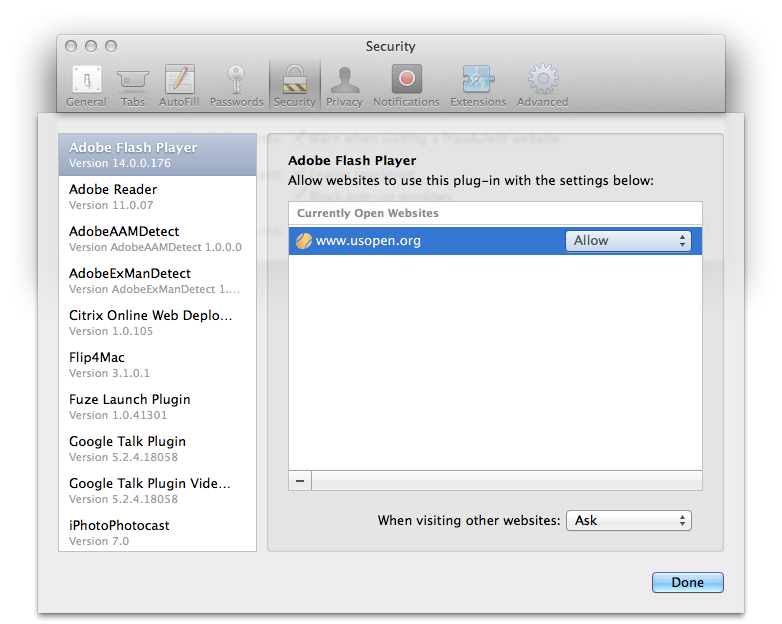Remove selected website with minus button
Screen dimensions: 782x624
pyautogui.click(x=300, y=481)
